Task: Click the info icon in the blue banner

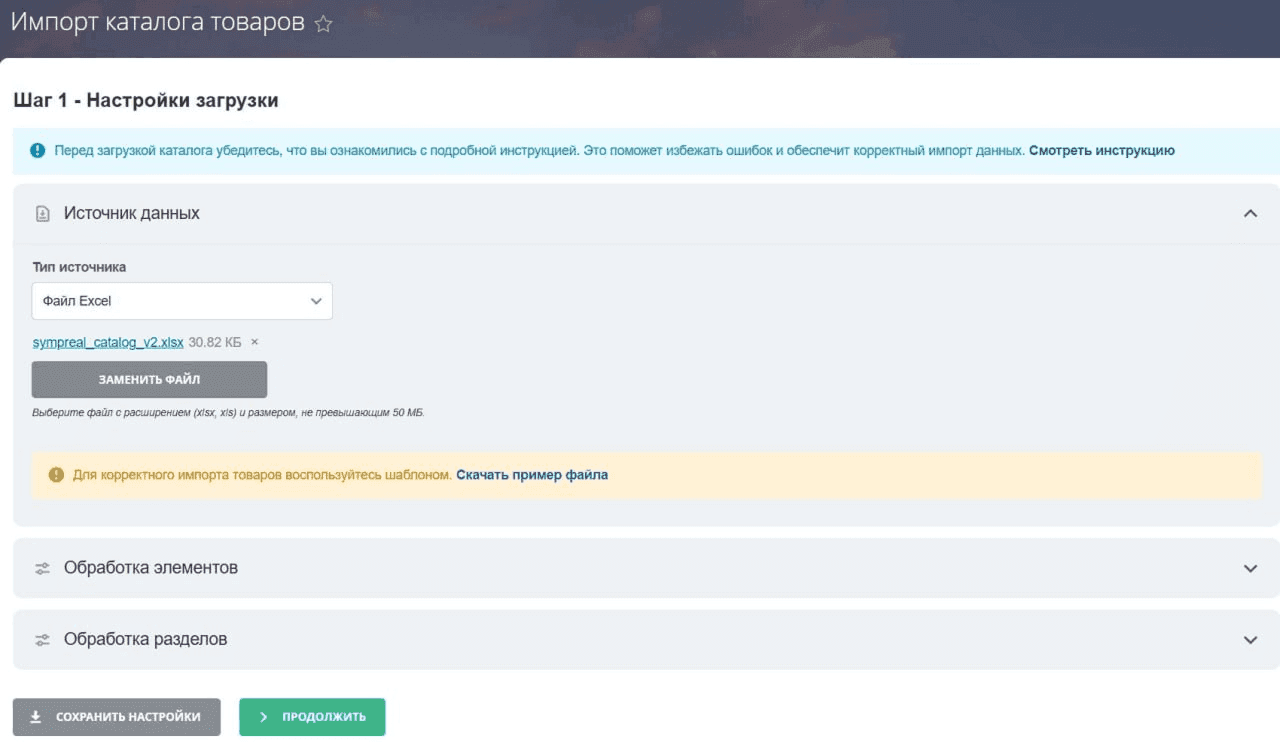Action: coord(38,151)
